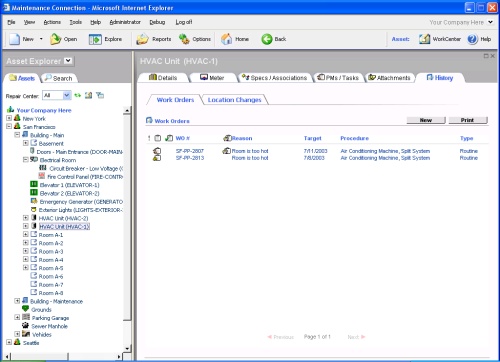Click the green Back arrow icon

pyautogui.click(x=267, y=39)
